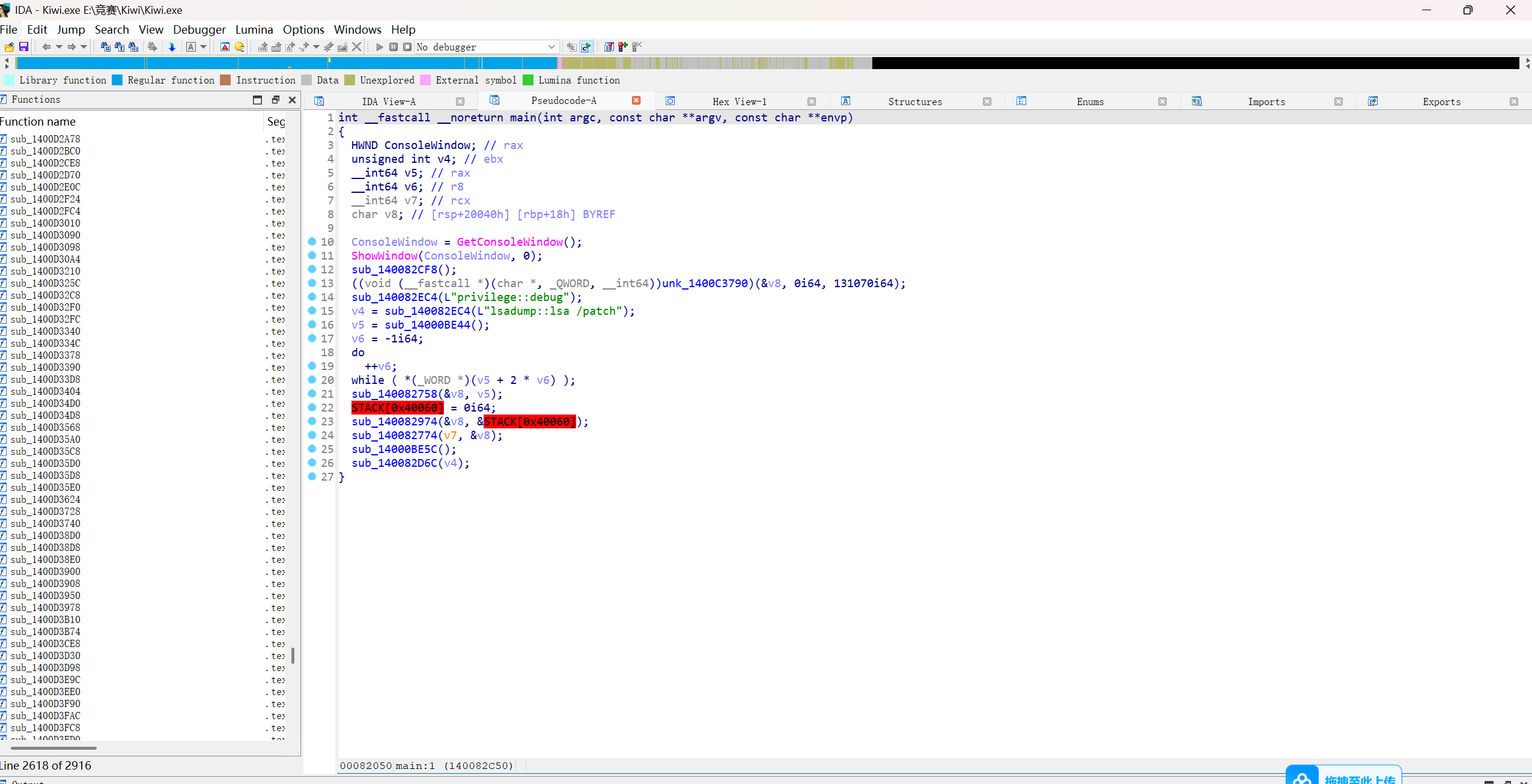Click the Regular function blue legend swatch
The height and width of the screenshot is (784, 1532).
pos(117,80)
